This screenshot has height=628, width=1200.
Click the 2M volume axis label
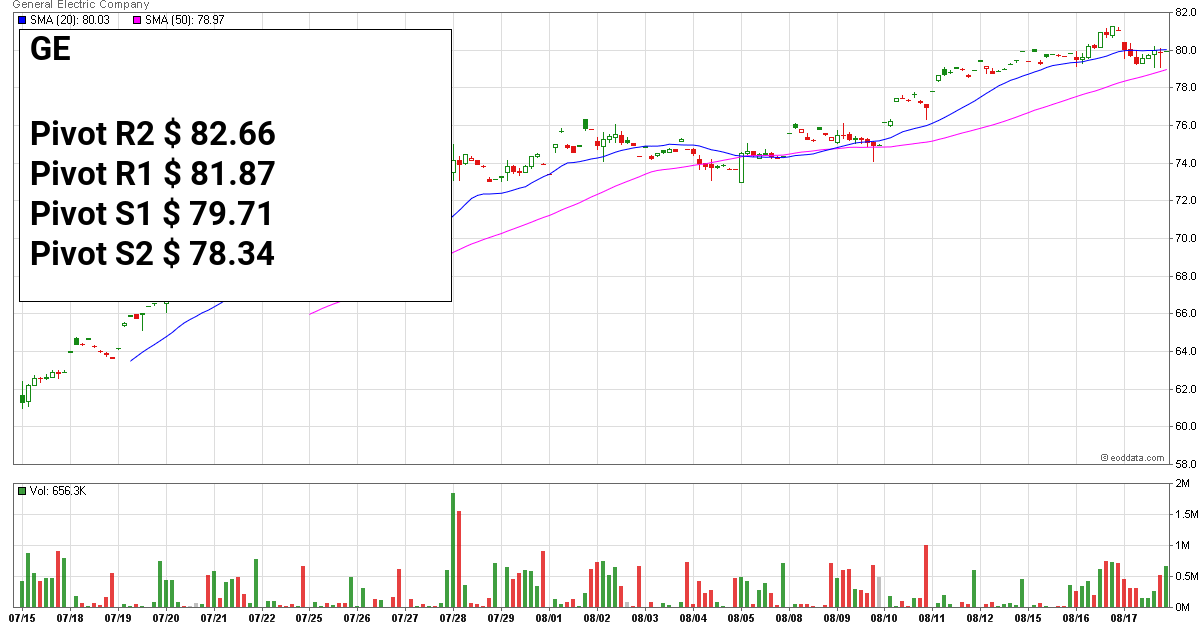(1181, 483)
